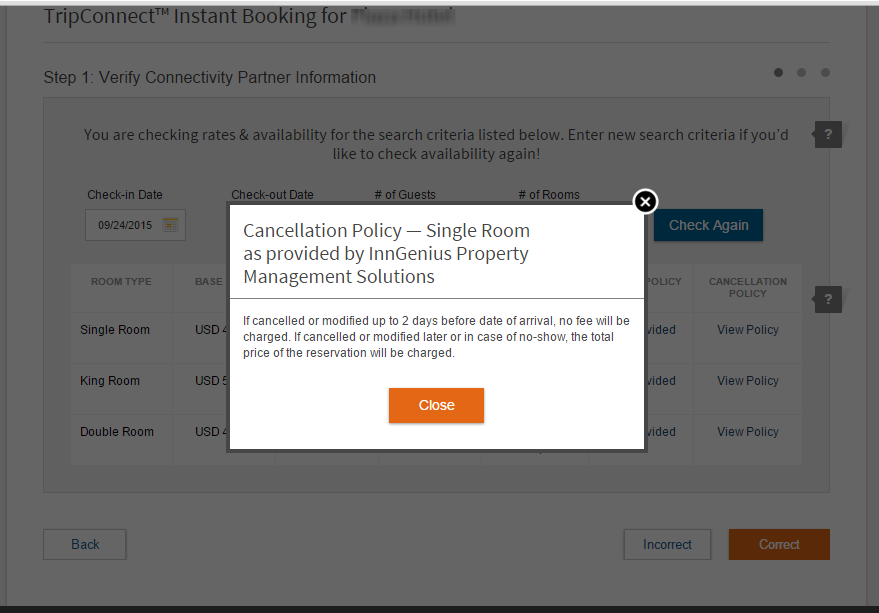879x613 pixels.
Task: Click the Room Type column header
Action: [121, 282]
